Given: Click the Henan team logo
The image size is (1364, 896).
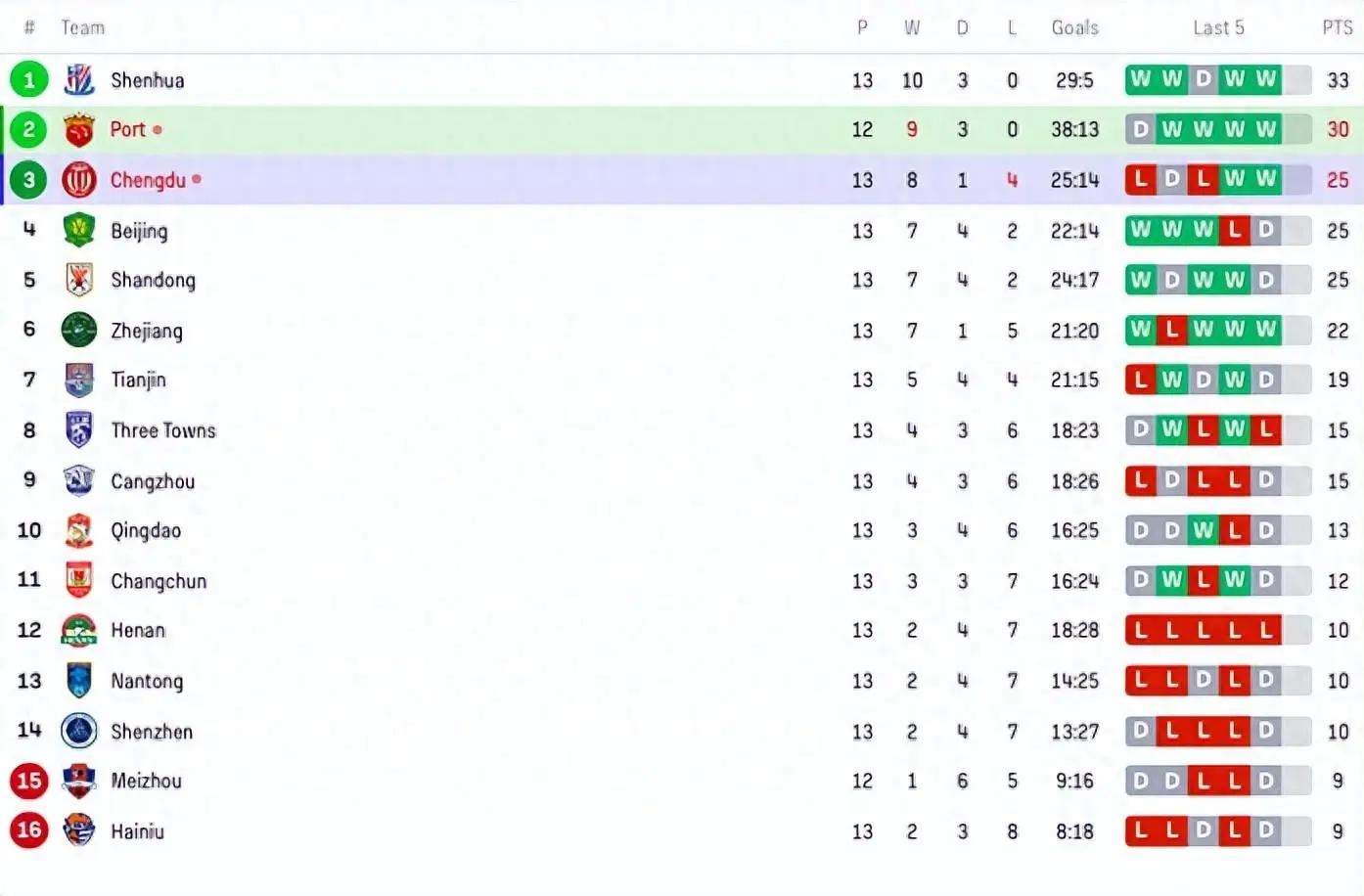Looking at the screenshot, I should (79, 630).
